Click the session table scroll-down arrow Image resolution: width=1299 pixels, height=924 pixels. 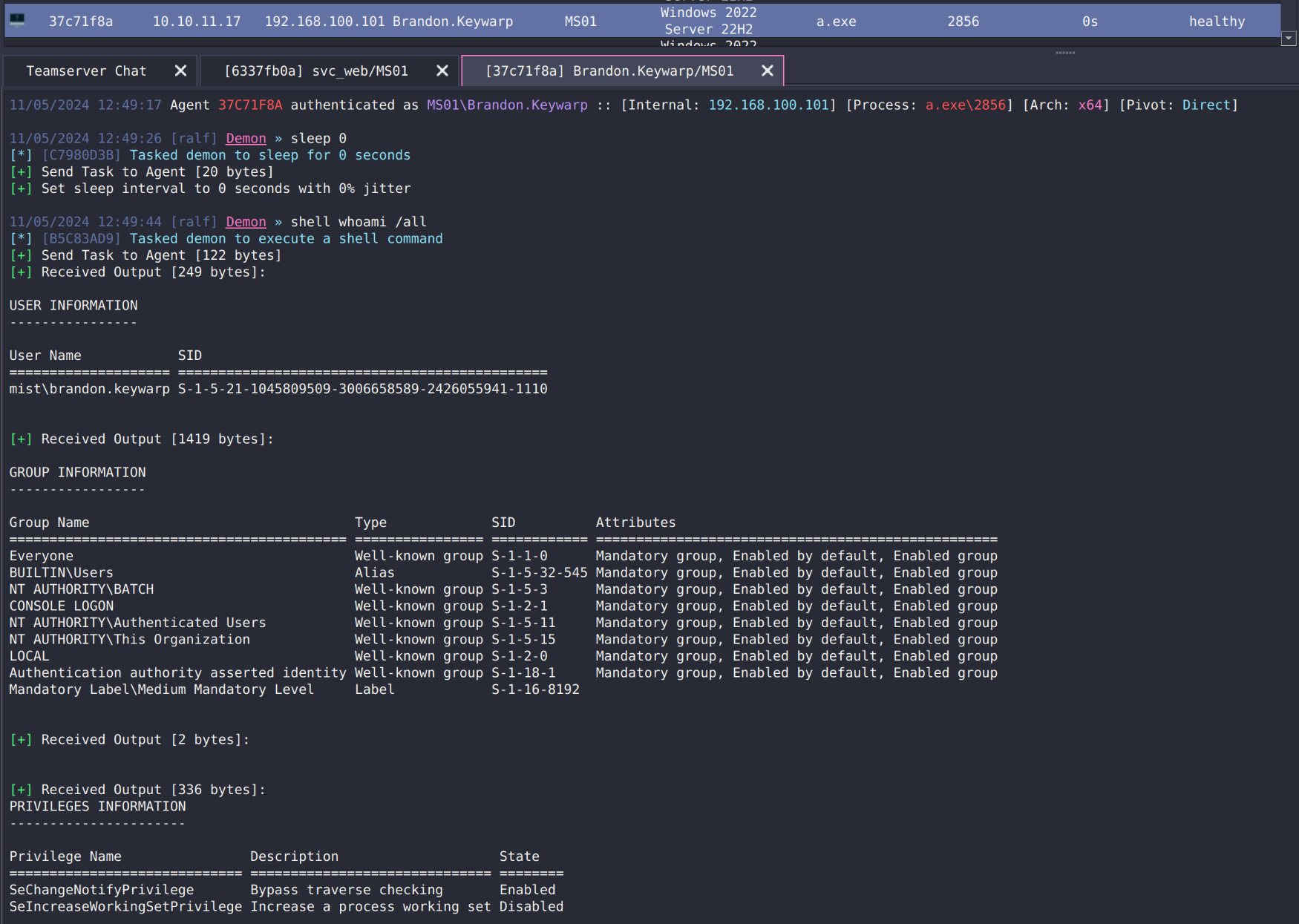1289,38
